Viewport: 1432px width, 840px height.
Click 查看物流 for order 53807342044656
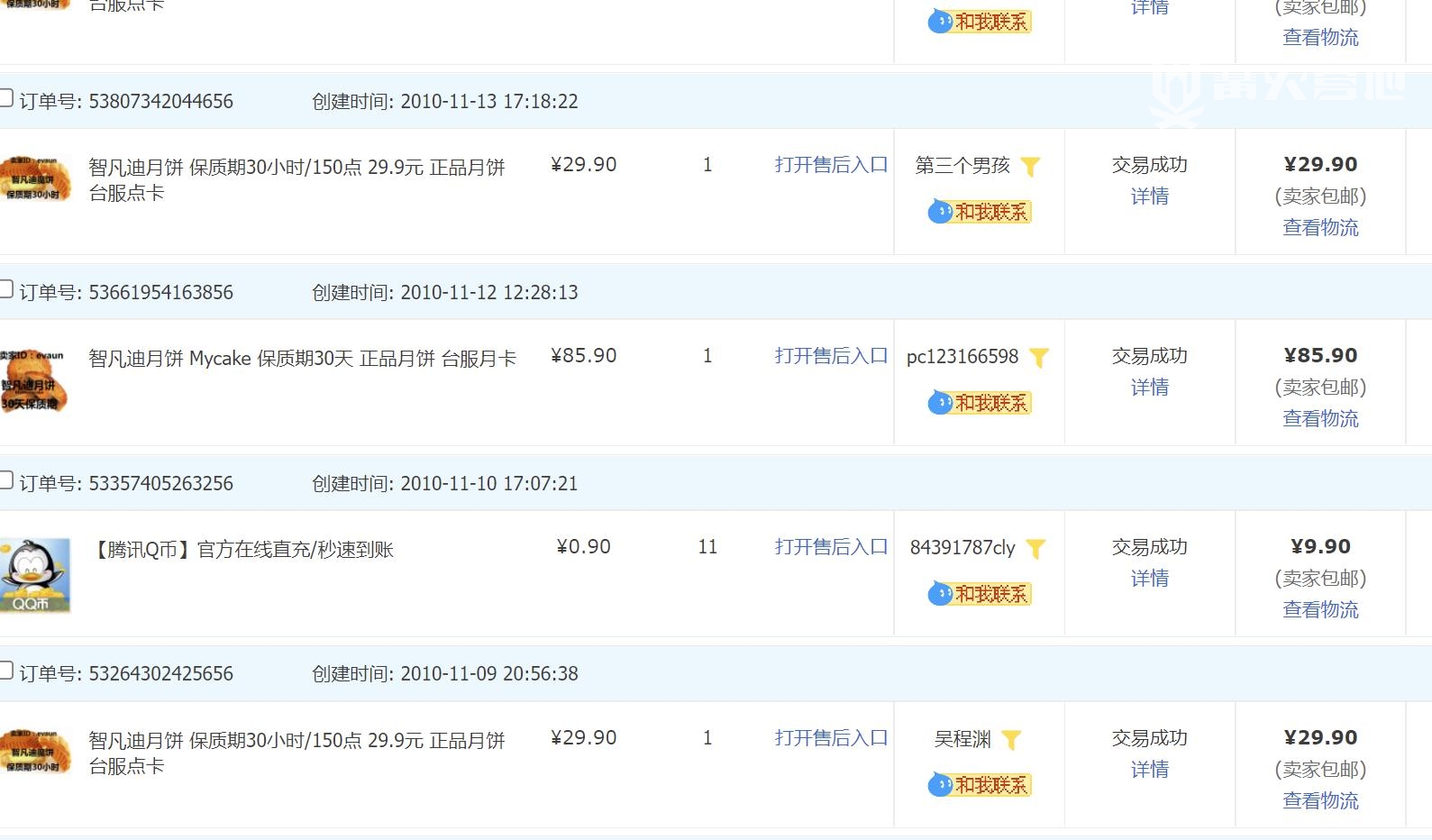[x=1320, y=228]
